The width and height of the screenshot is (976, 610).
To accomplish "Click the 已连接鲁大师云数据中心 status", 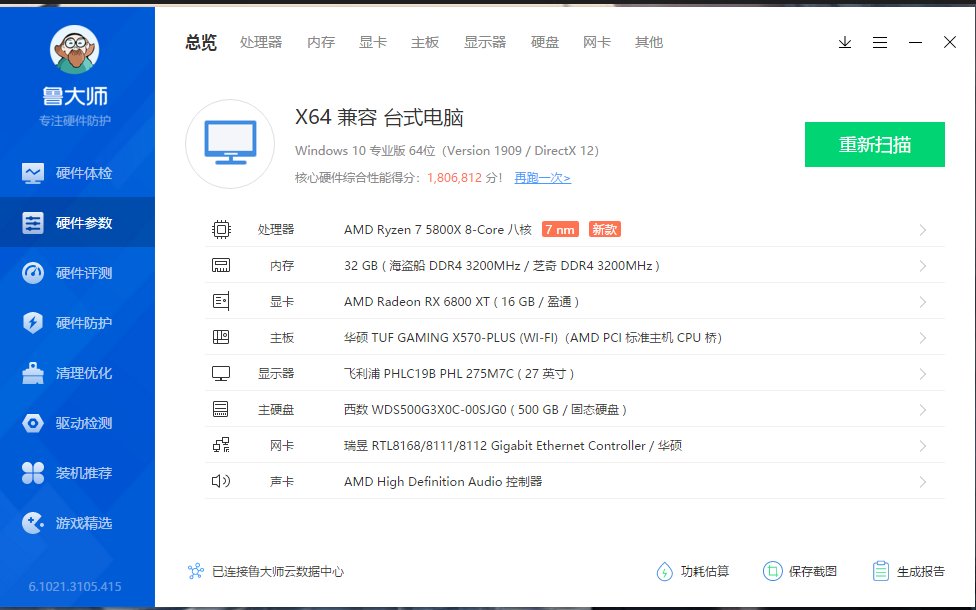I will click(x=266, y=571).
